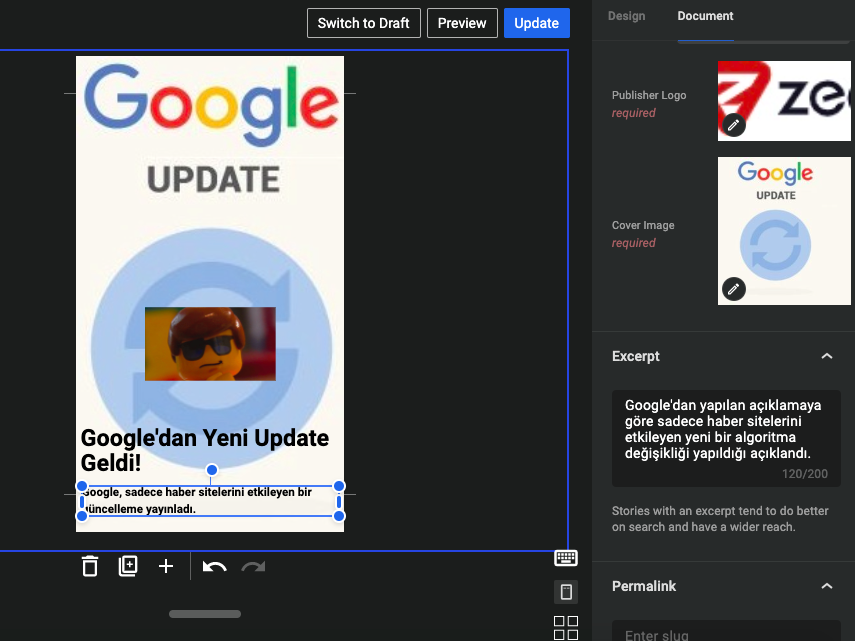Collapse the Permalink section

(x=827, y=586)
